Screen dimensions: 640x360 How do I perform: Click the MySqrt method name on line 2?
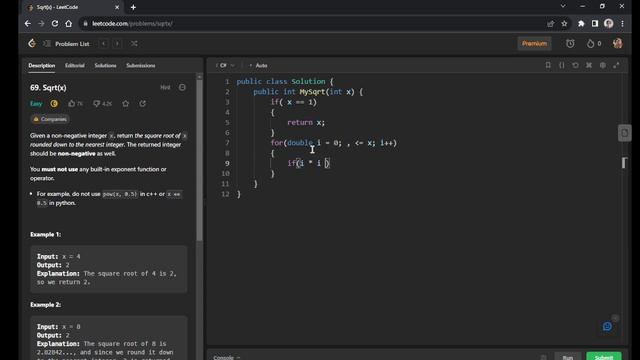click(312, 92)
